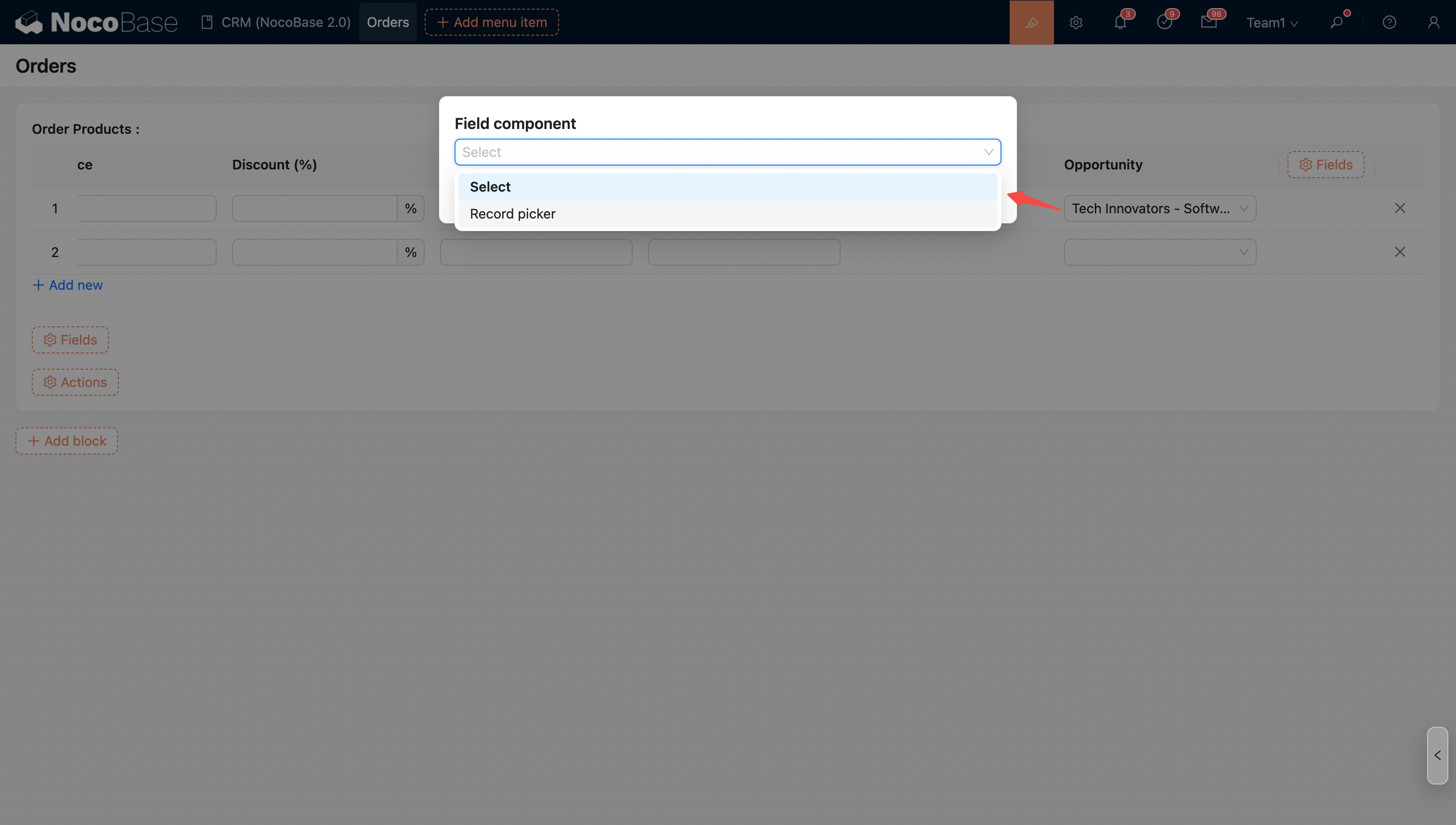
Task: Click the side panel collapse arrow handle
Action: (x=1437, y=755)
